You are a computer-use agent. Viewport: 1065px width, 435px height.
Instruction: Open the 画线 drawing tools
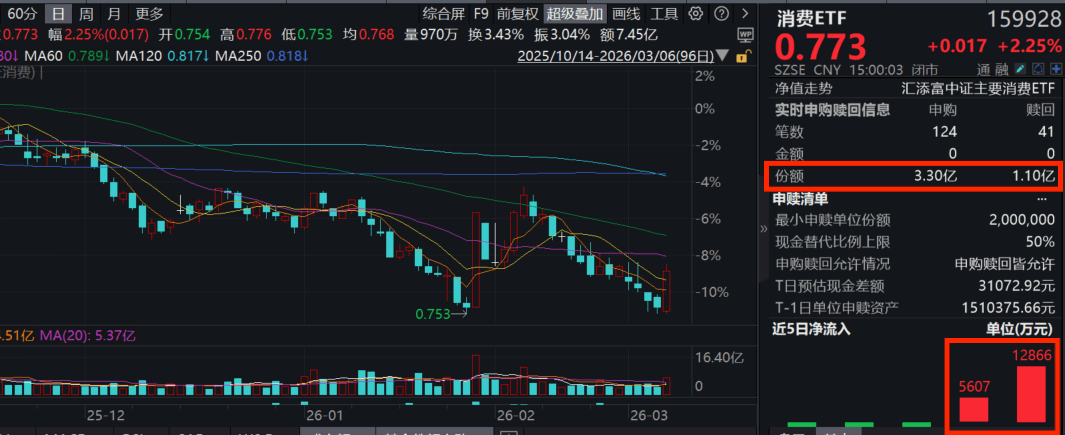[x=626, y=14]
